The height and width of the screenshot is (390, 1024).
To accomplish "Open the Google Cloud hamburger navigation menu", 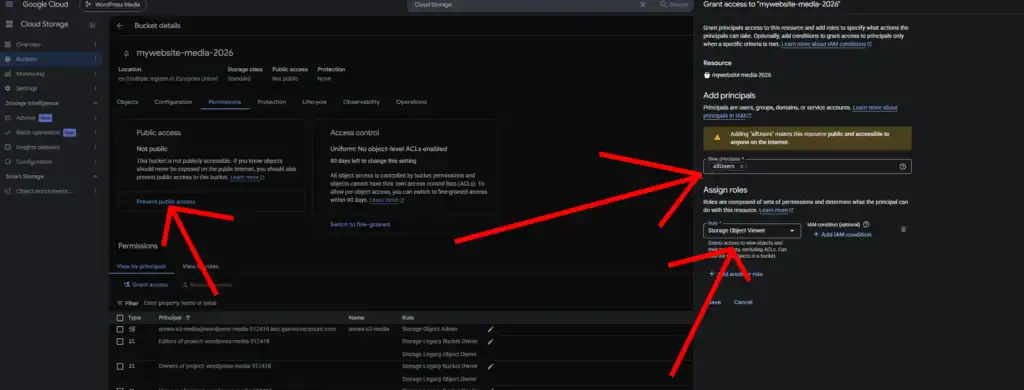I will (x=8, y=5).
